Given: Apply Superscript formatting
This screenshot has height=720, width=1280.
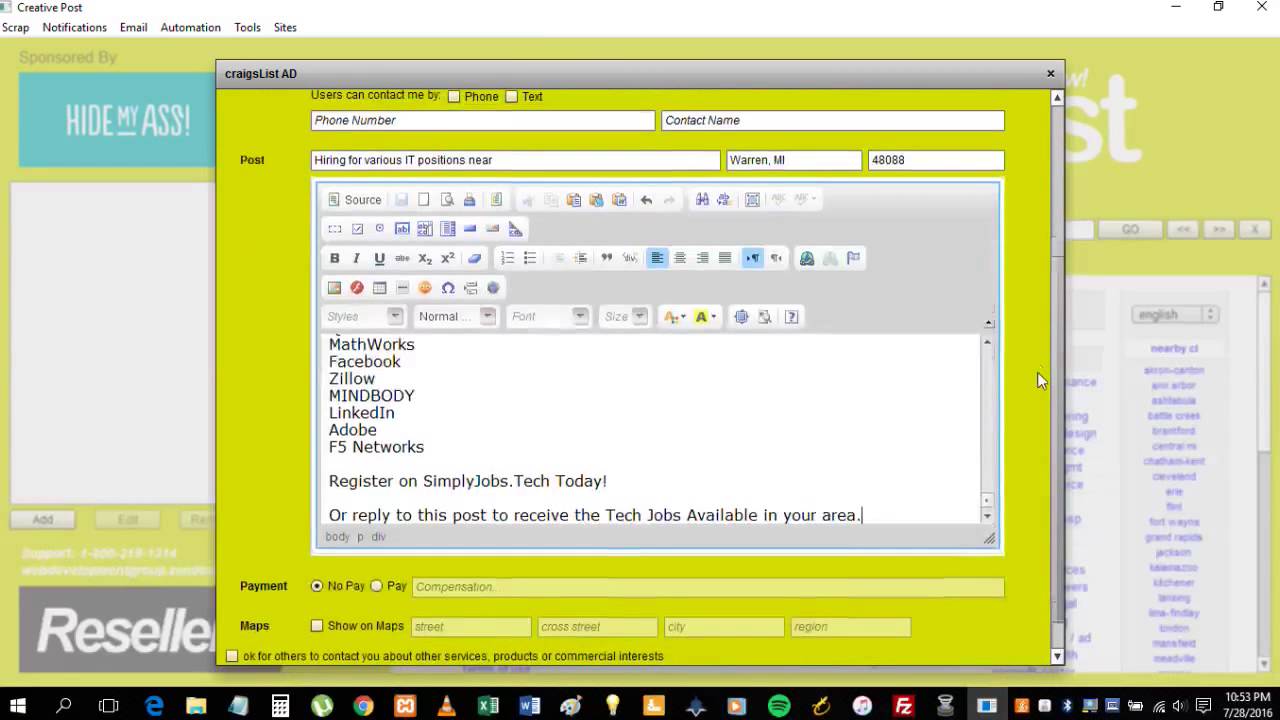Looking at the screenshot, I should [x=448, y=258].
